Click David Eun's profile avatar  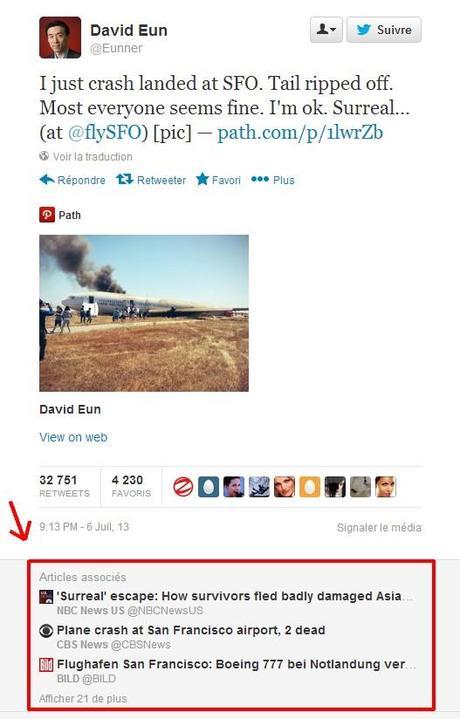pyautogui.click(x=60, y=38)
